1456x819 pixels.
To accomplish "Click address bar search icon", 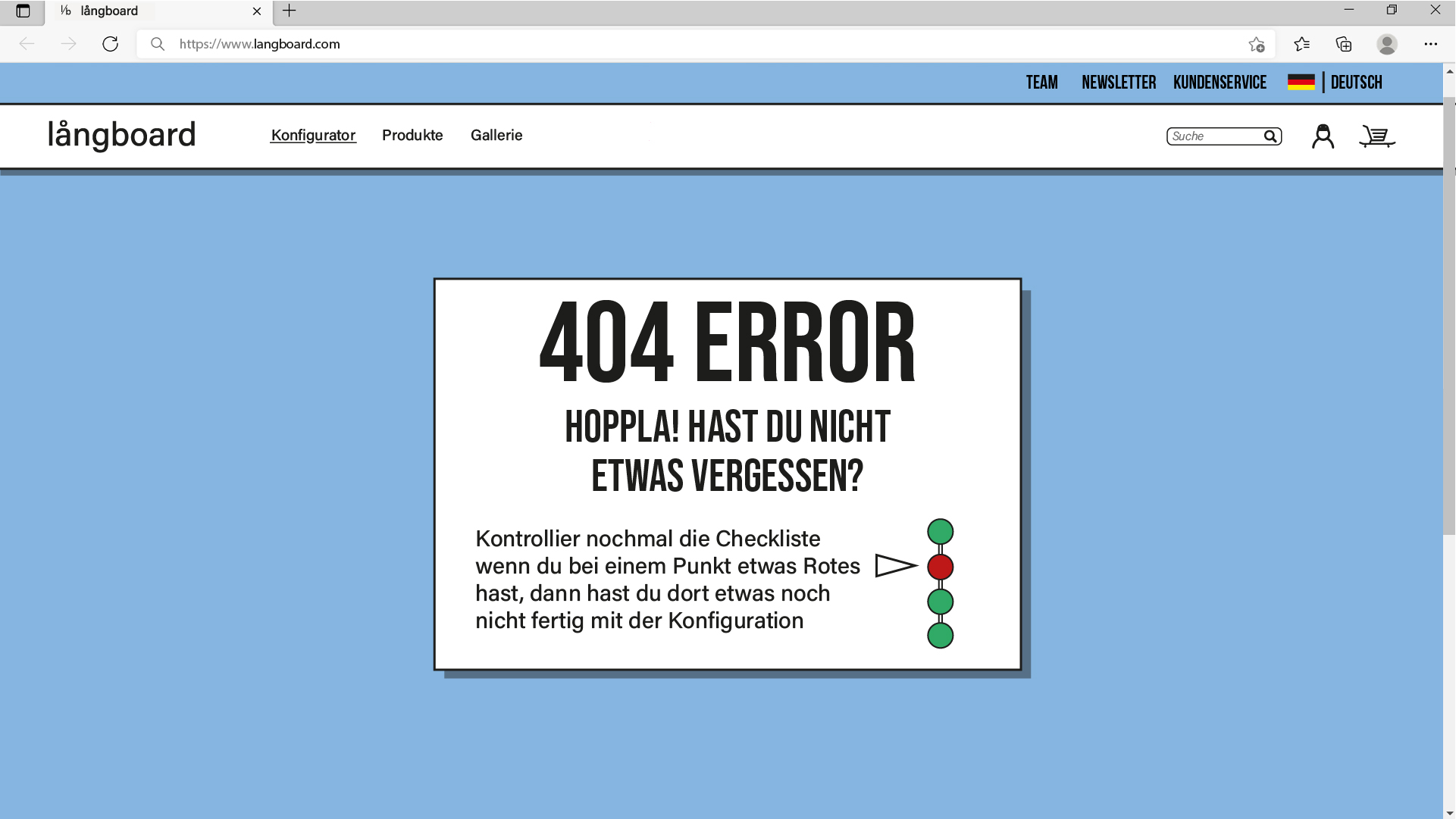I will [x=158, y=44].
